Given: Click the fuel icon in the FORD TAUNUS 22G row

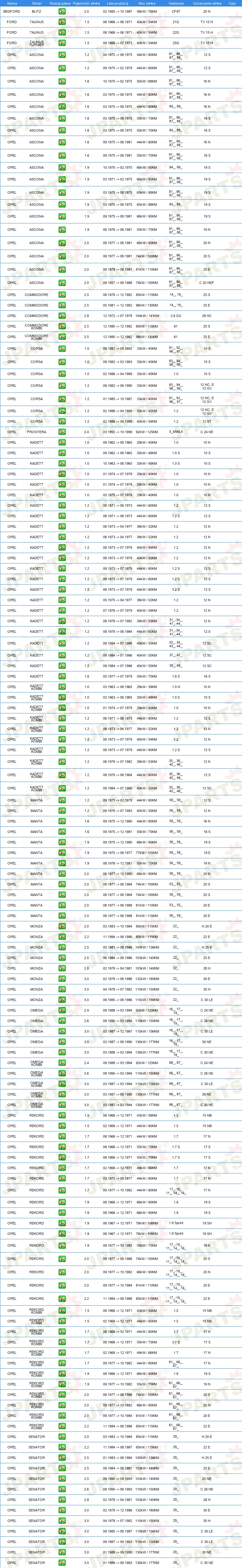Looking at the screenshot, I should point(62,32).
